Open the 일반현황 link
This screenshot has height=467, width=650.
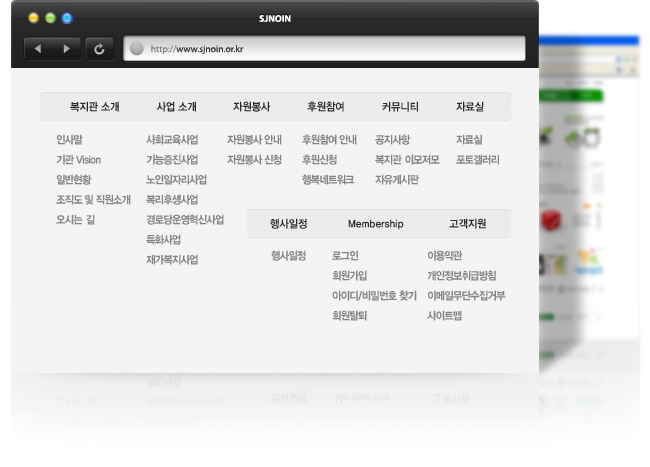tap(73, 180)
